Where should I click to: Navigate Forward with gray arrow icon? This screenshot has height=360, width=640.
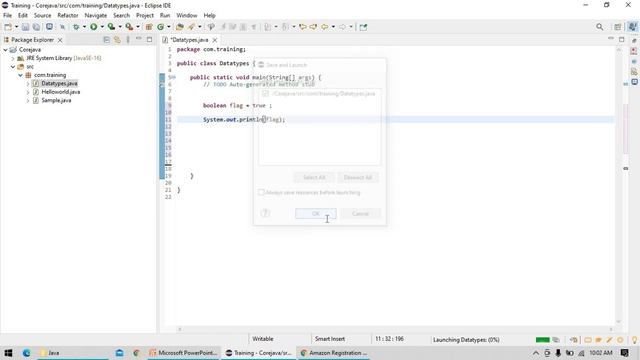(342, 27)
